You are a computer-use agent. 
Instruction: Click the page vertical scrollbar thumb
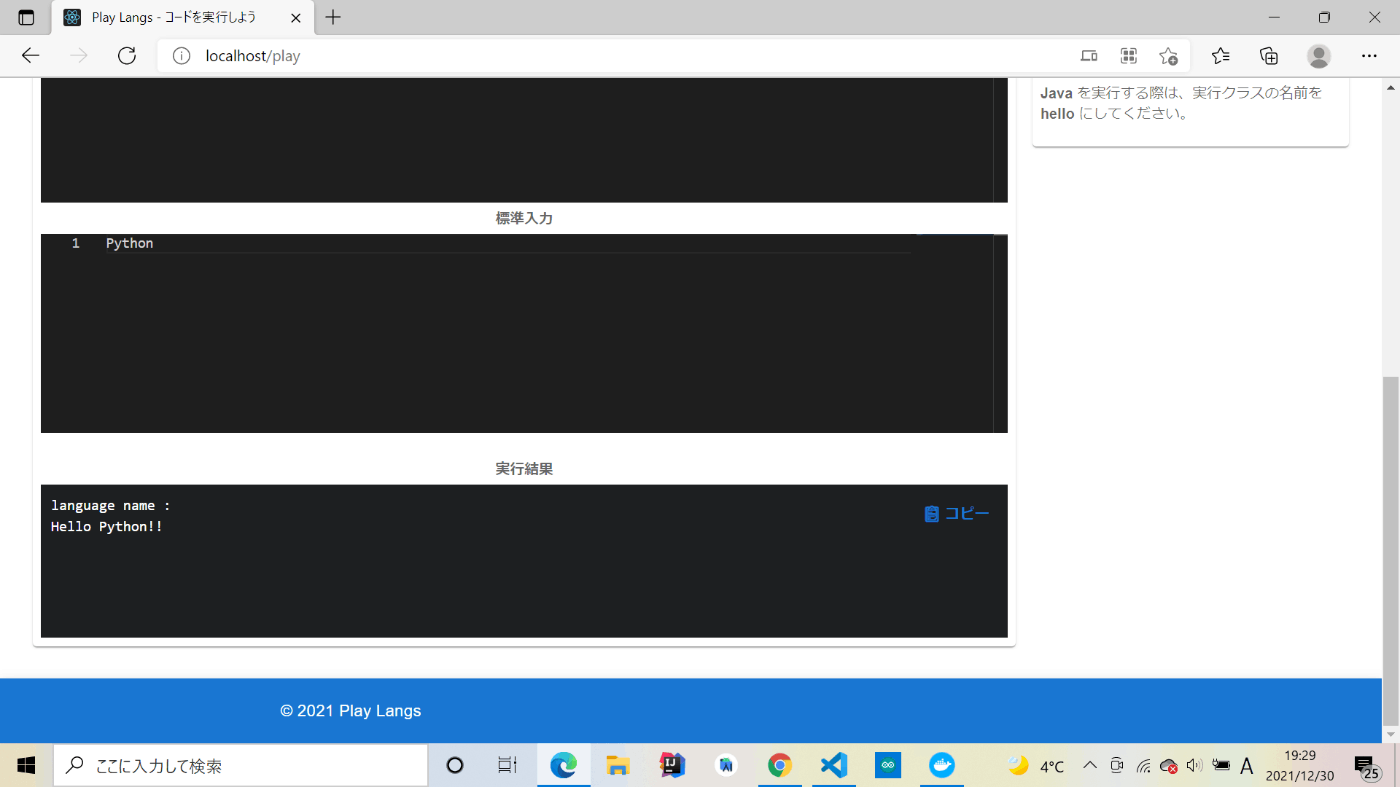pyautogui.click(x=1391, y=550)
